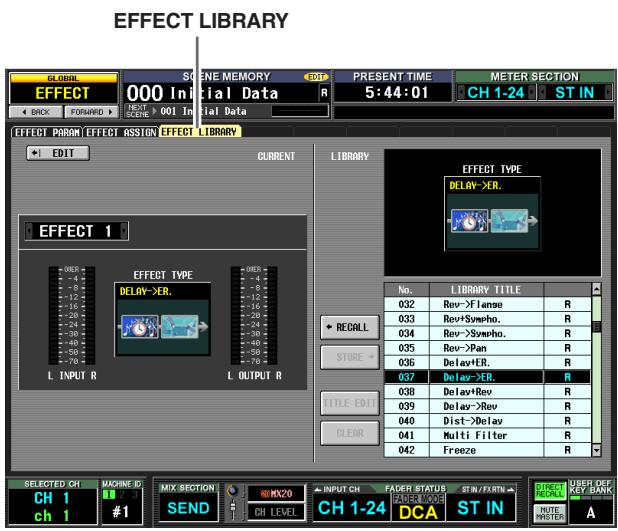Click the MX20 knob mode indicator
Image resolution: width=618 pixels, height=531 pixels.
tap(277, 494)
